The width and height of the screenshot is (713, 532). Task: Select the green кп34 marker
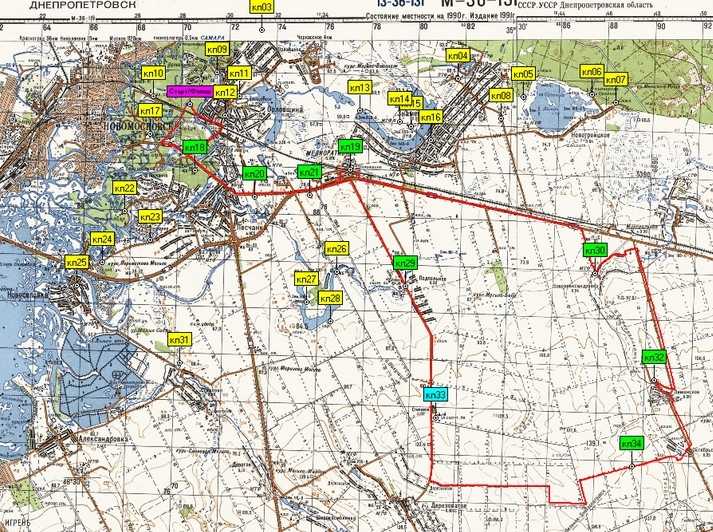coord(632,443)
